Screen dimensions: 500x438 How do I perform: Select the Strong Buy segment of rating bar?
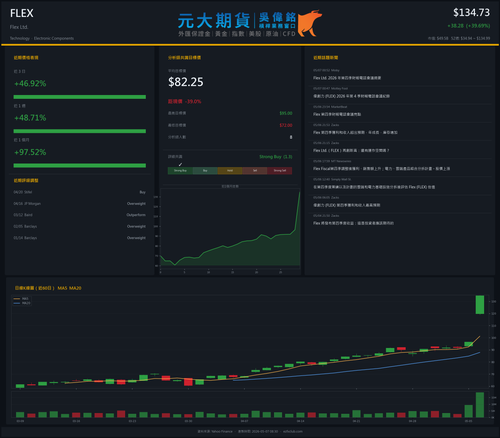tap(180, 171)
